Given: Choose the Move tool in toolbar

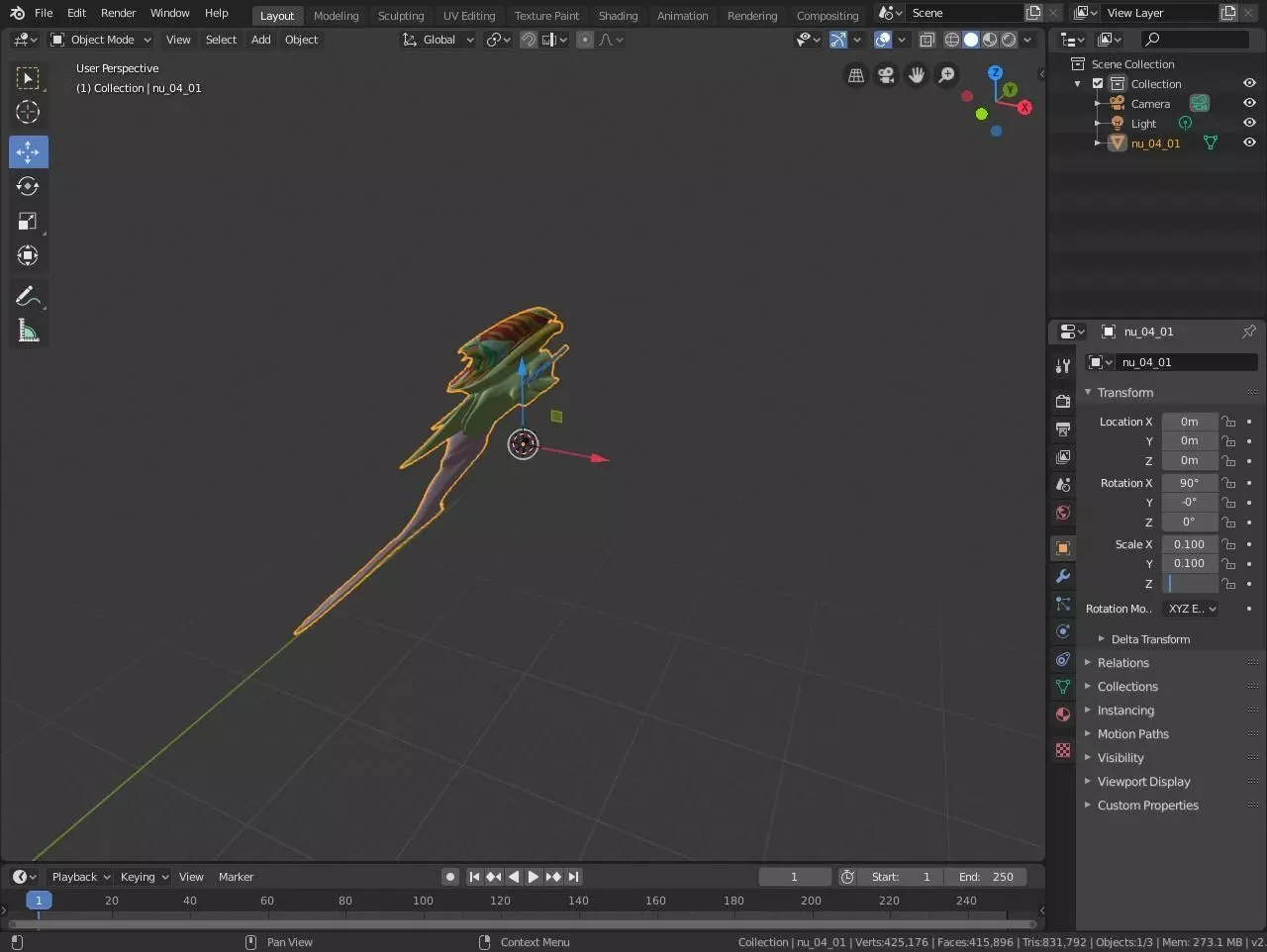Looking at the screenshot, I should click(x=28, y=151).
